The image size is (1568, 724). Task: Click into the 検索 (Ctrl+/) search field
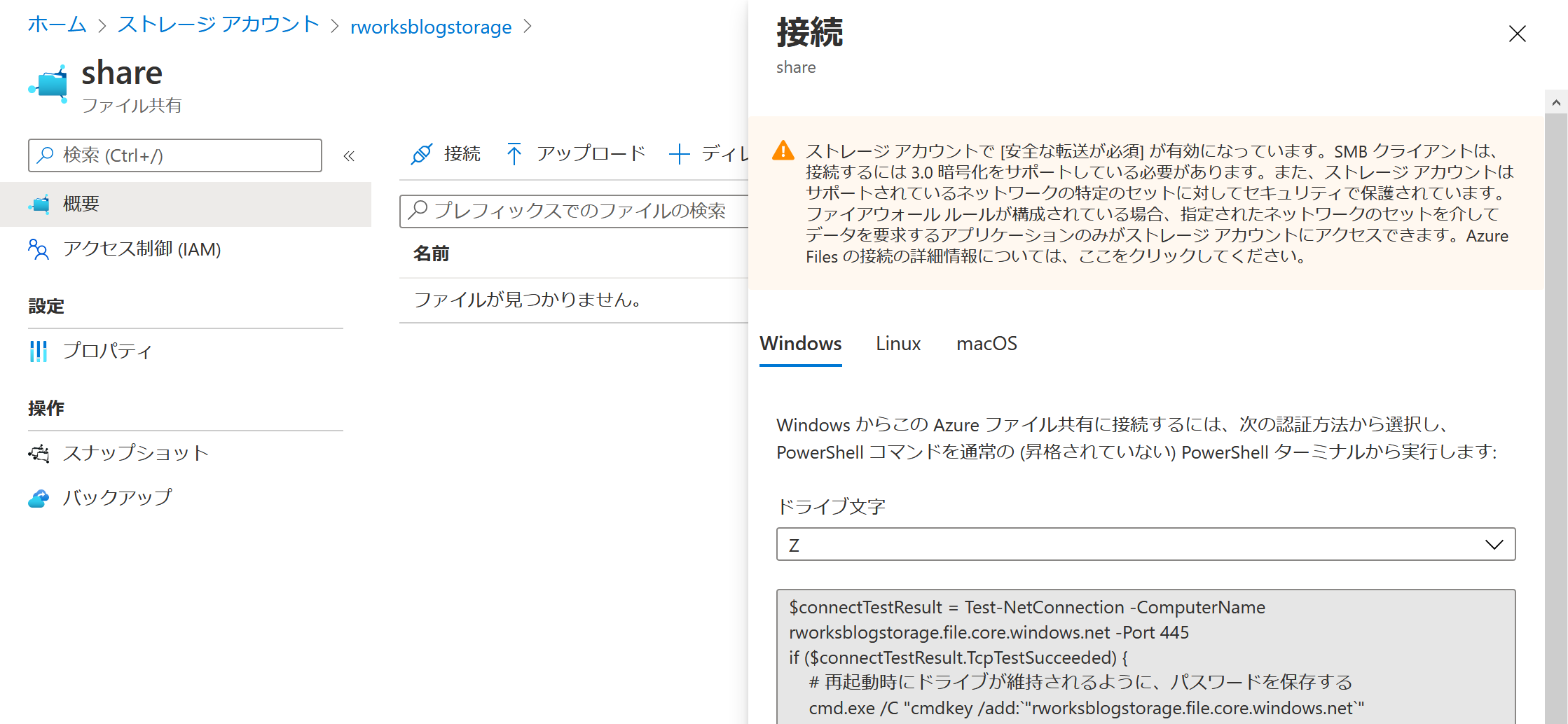(175, 155)
